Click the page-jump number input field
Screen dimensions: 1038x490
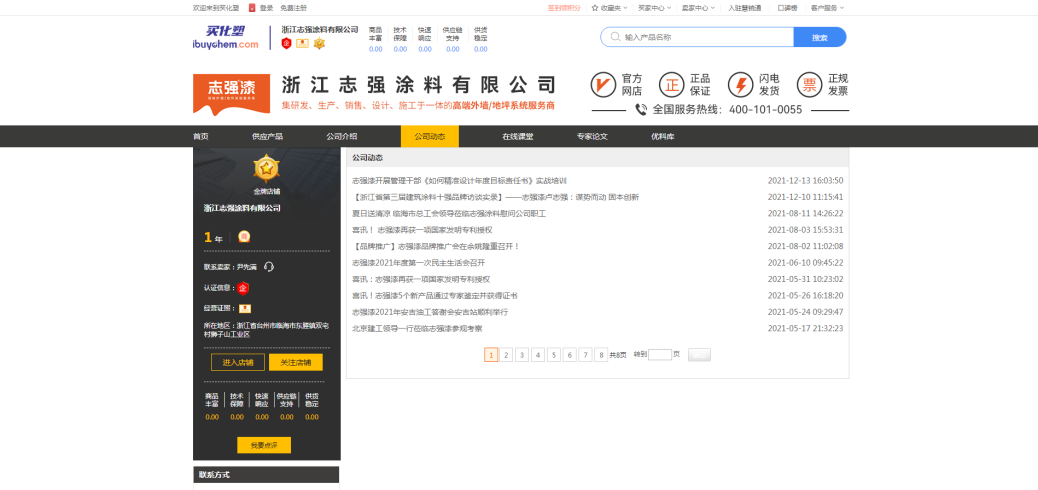(660, 355)
